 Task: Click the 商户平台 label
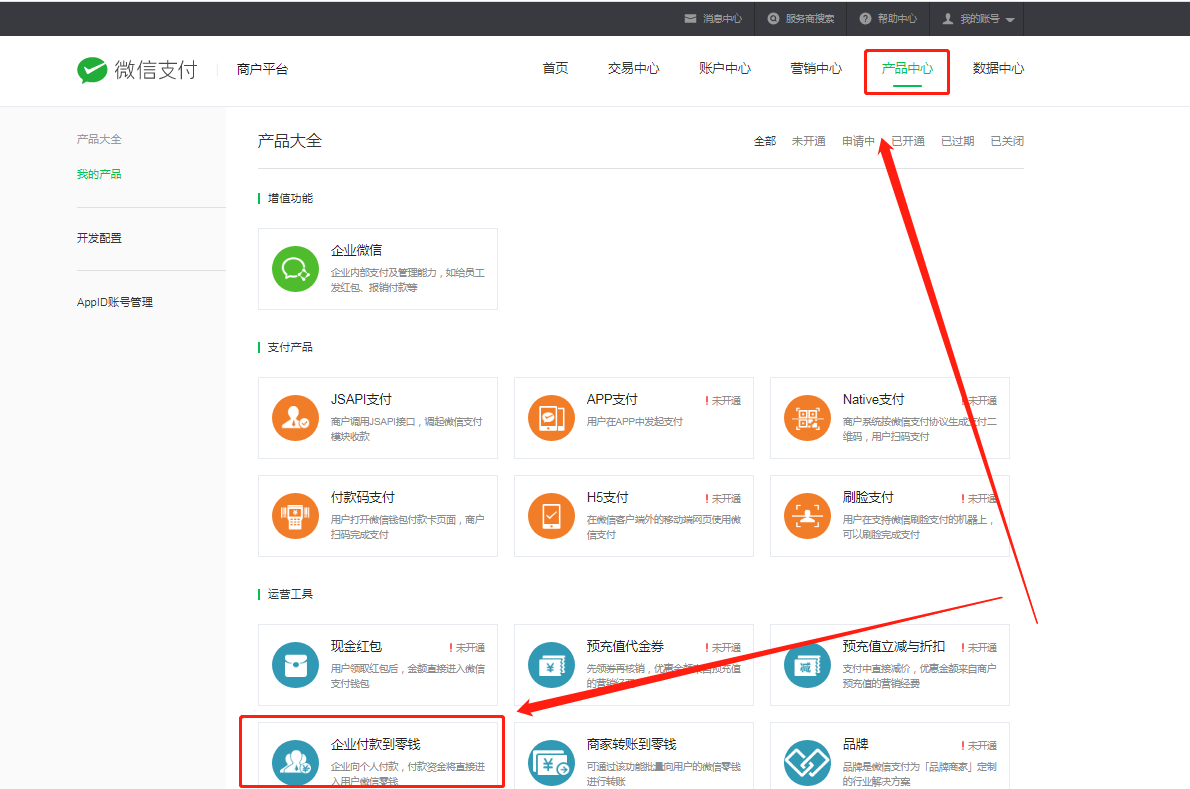tap(262, 69)
